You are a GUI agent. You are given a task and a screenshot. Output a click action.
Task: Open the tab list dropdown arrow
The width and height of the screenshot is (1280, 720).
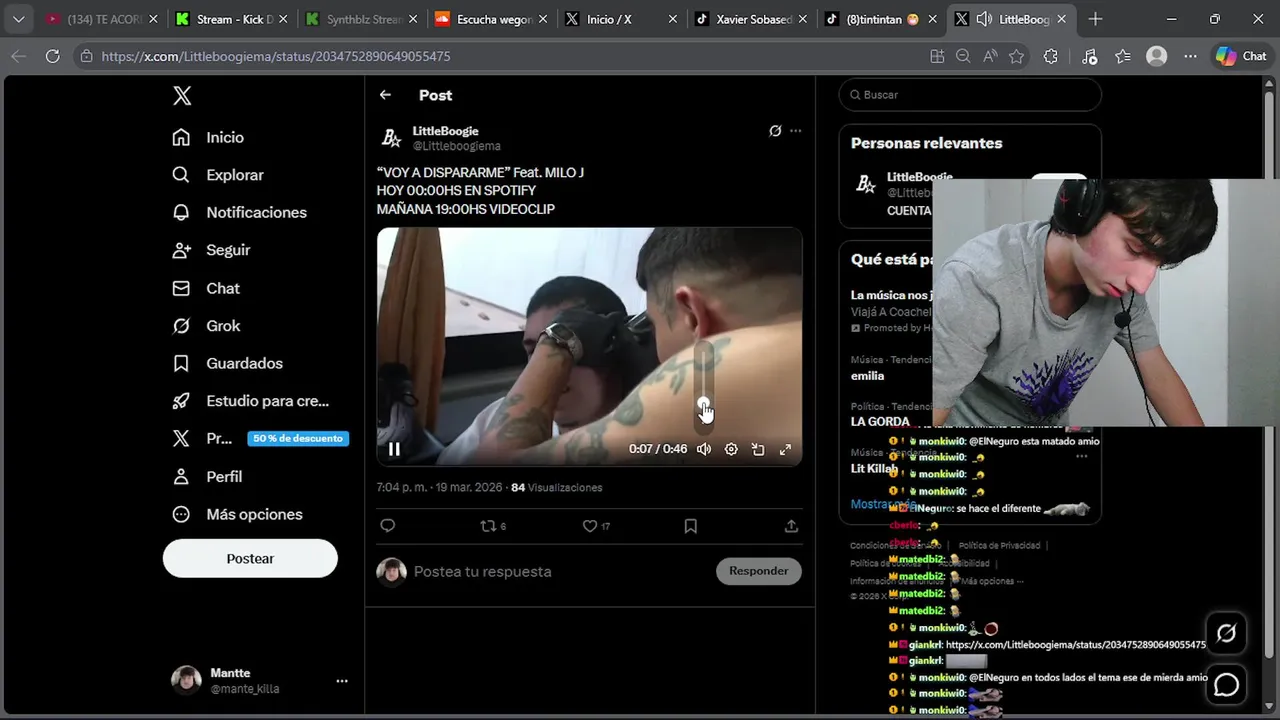[x=19, y=19]
